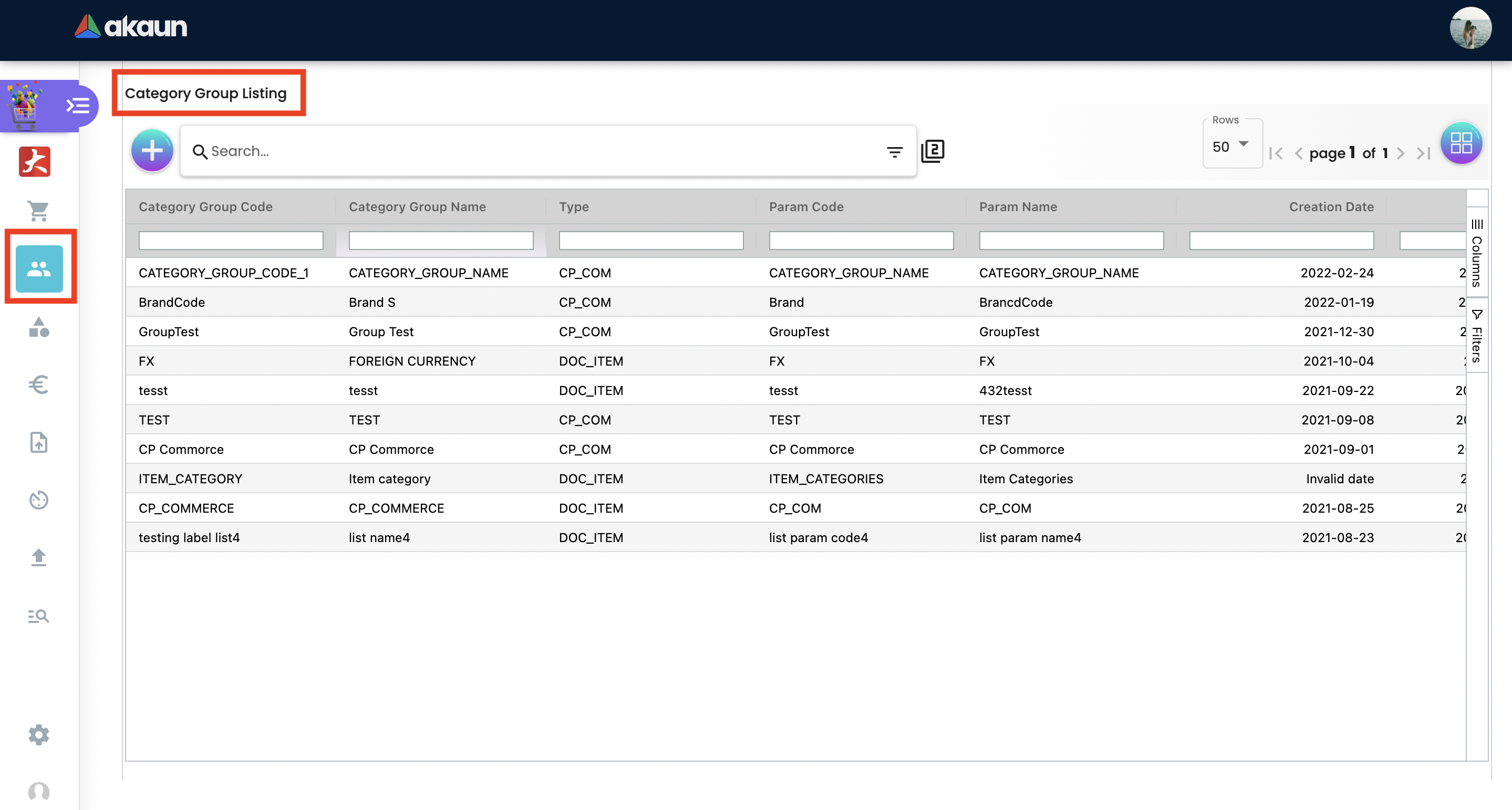Open the search filter options icon

click(894, 152)
